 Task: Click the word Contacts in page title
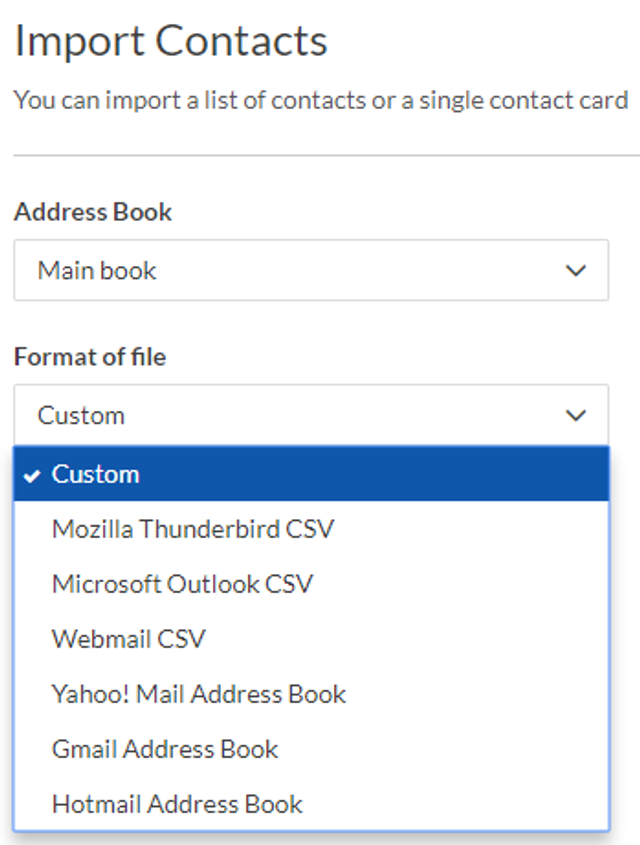tap(241, 41)
